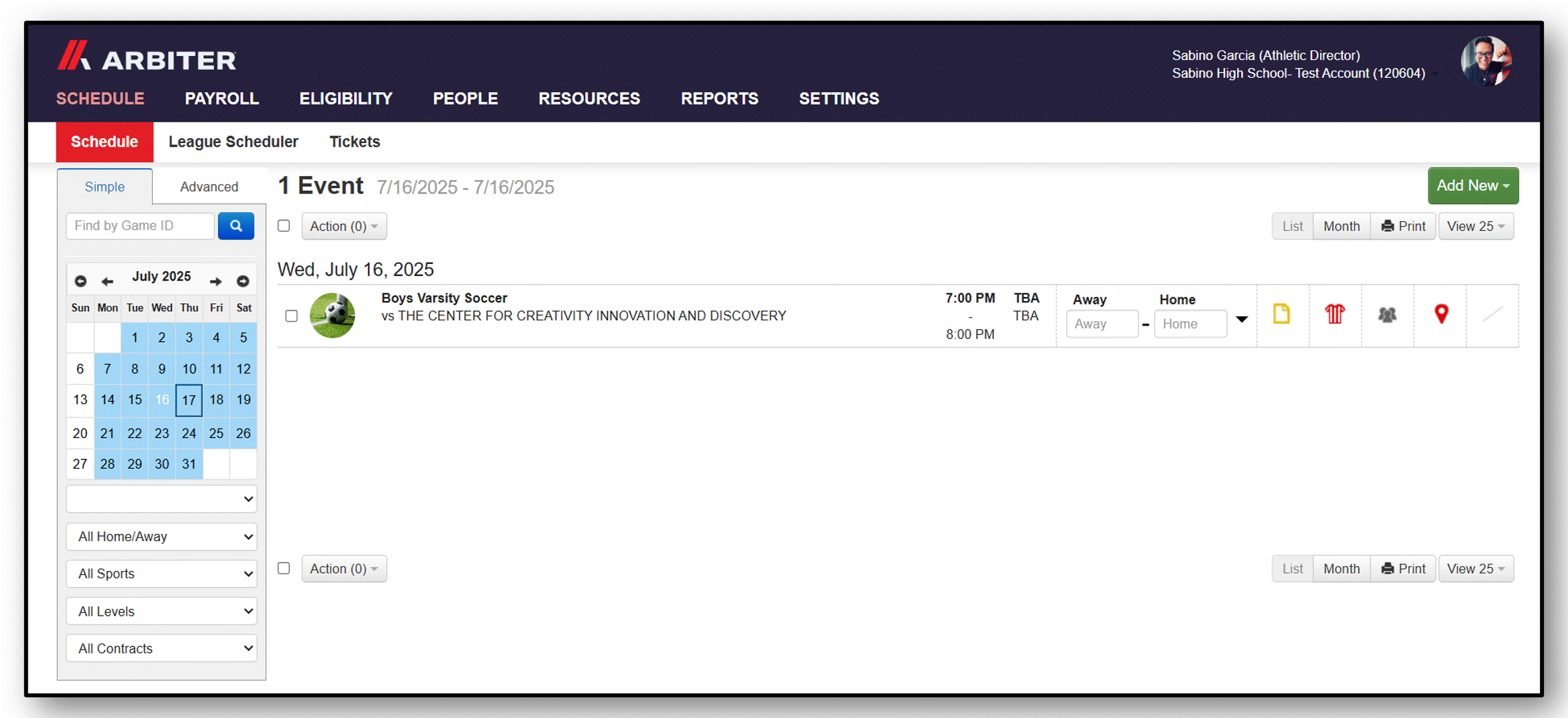
Task: Open the red jersey uniform icon
Action: point(1335,314)
